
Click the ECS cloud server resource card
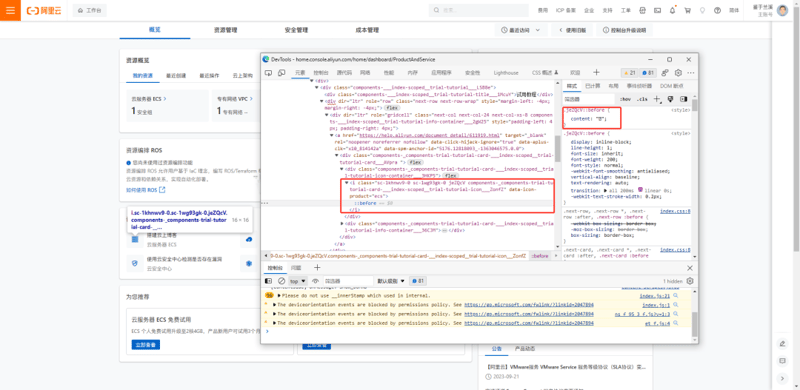(x=167, y=106)
